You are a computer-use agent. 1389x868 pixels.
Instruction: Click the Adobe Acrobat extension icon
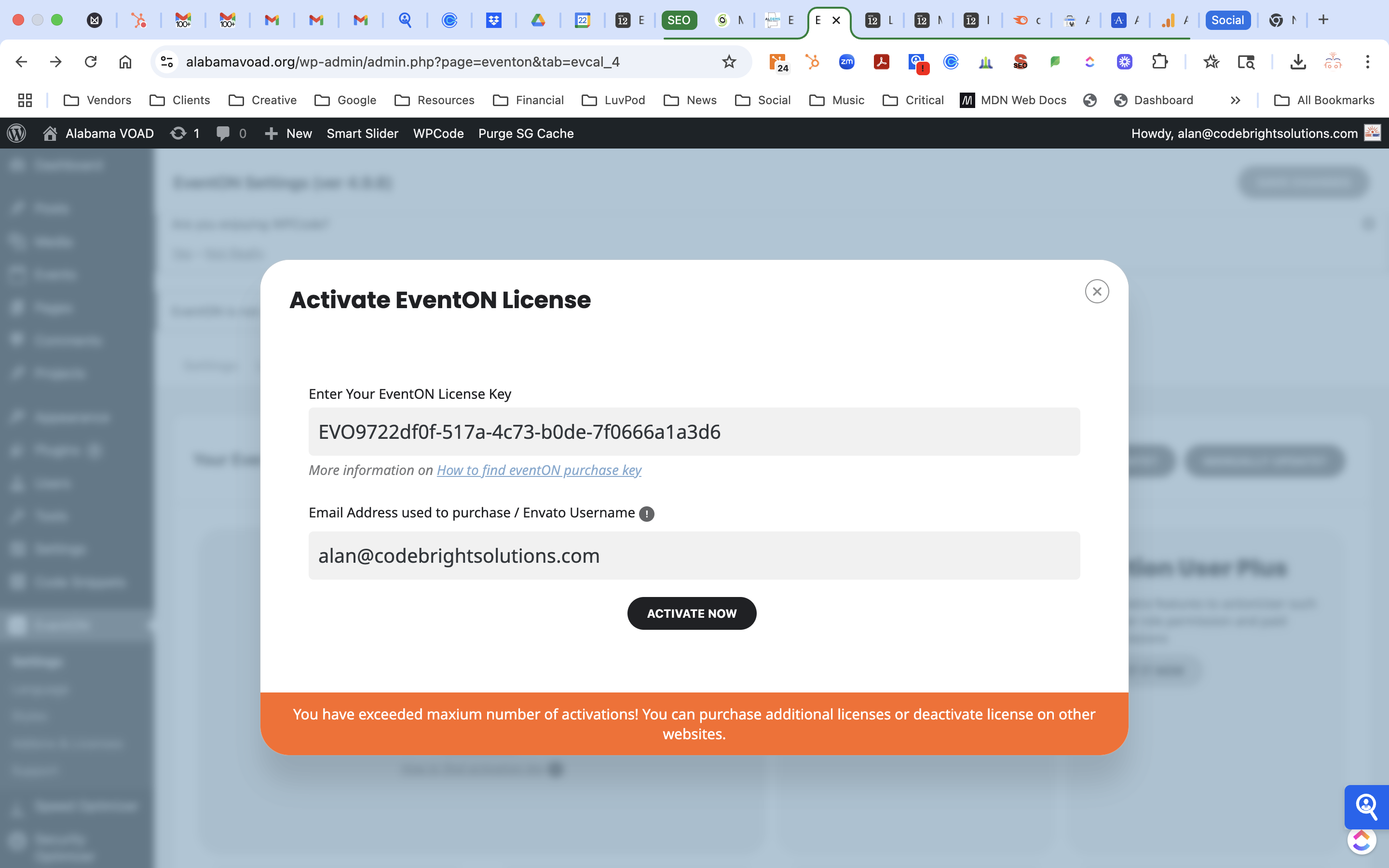(x=882, y=61)
